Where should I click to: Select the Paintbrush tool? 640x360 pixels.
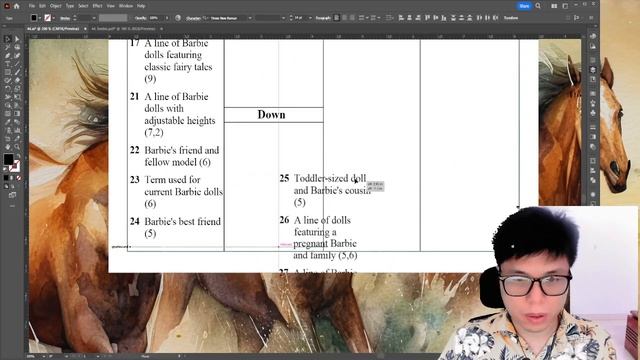pyautogui.click(x=17, y=72)
